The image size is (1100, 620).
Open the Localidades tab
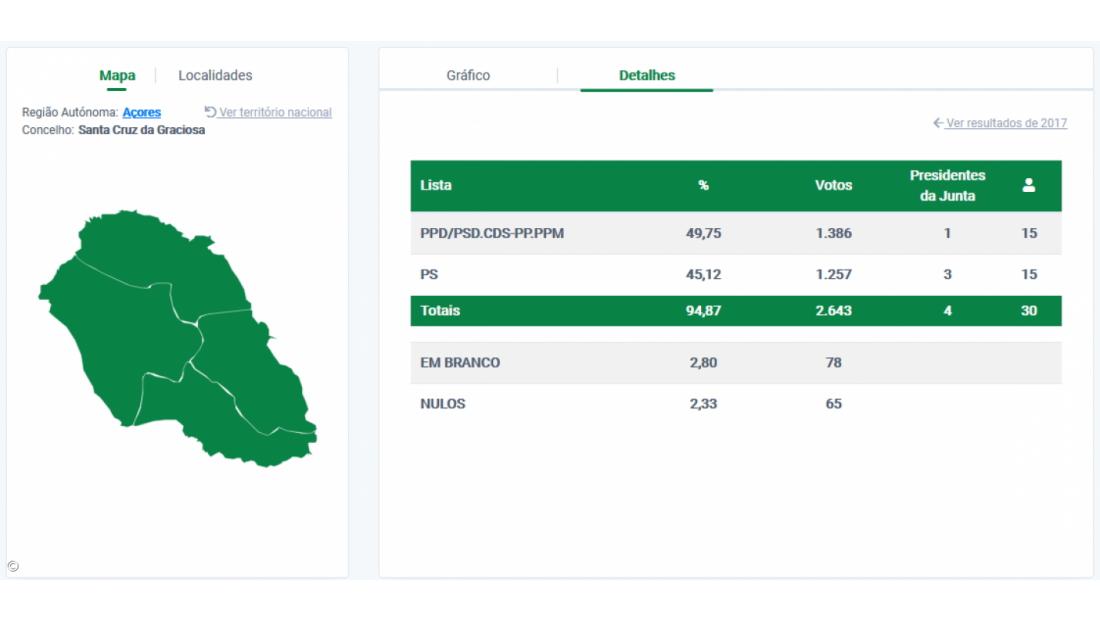click(x=215, y=75)
